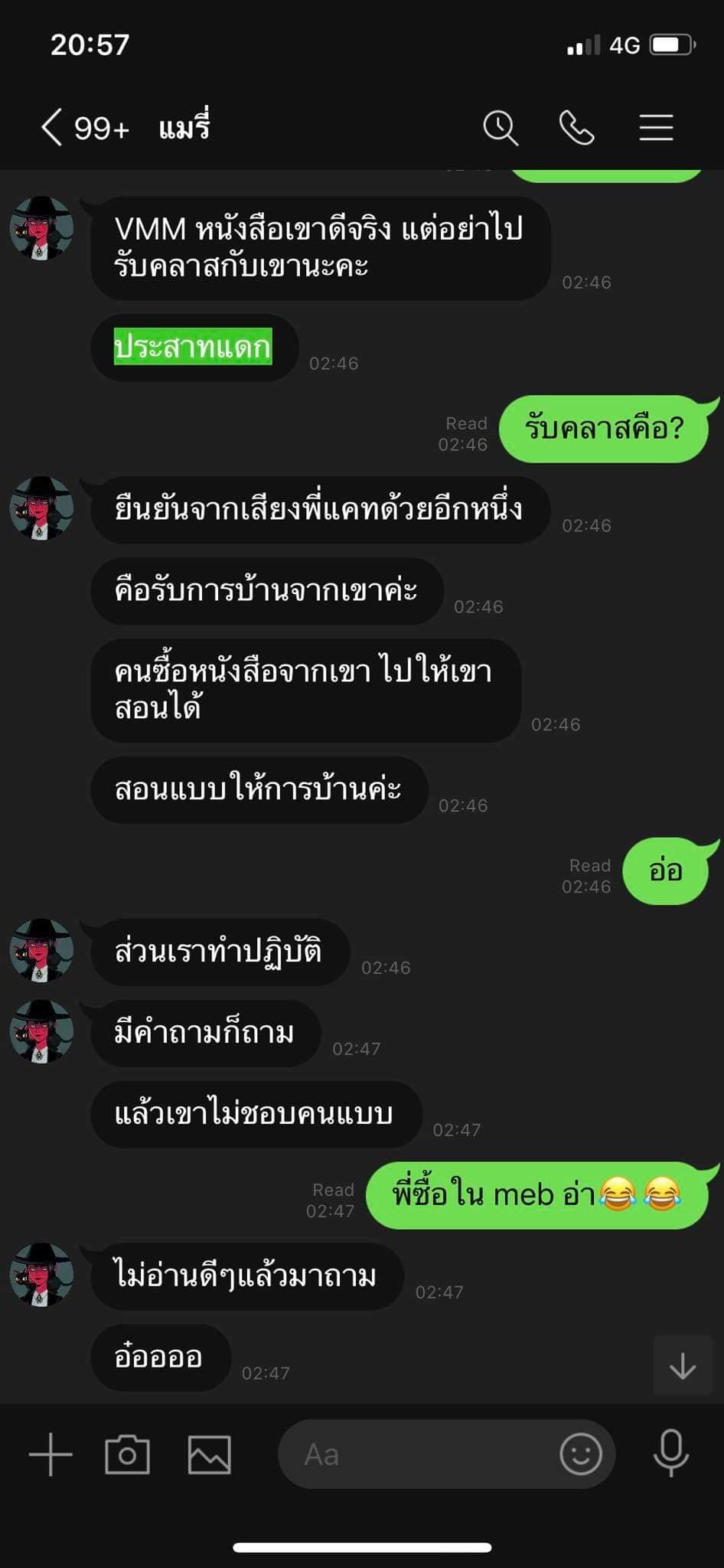The image size is (724, 1568).
Task: Open chat search with the magnifier icon
Action: (x=501, y=127)
